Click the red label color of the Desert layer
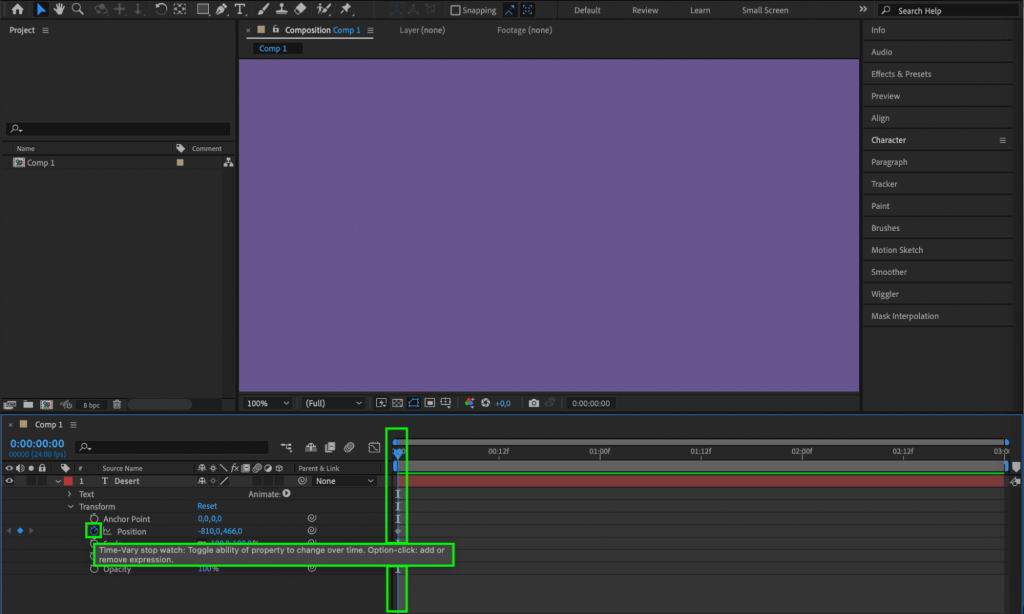Image resolution: width=1024 pixels, height=614 pixels. coord(70,481)
